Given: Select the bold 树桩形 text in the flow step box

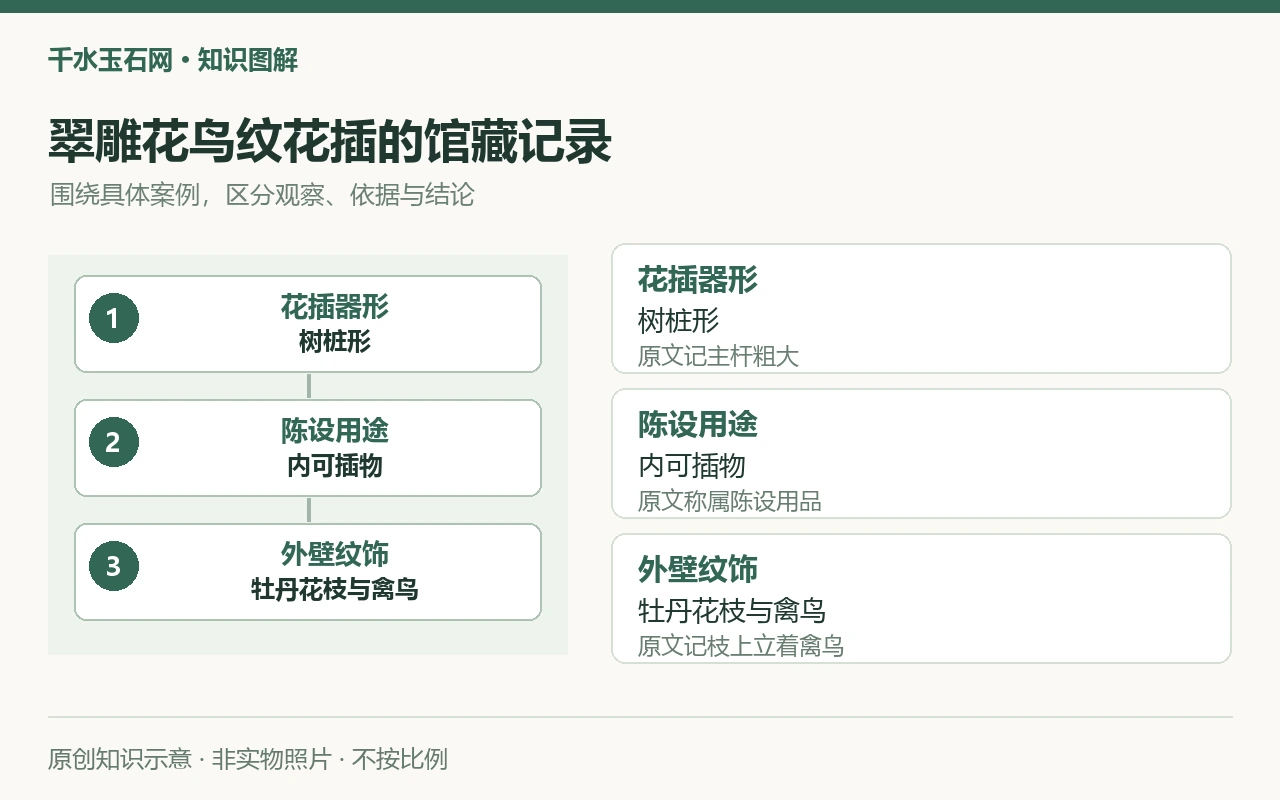Looking at the screenshot, I should tap(334, 342).
